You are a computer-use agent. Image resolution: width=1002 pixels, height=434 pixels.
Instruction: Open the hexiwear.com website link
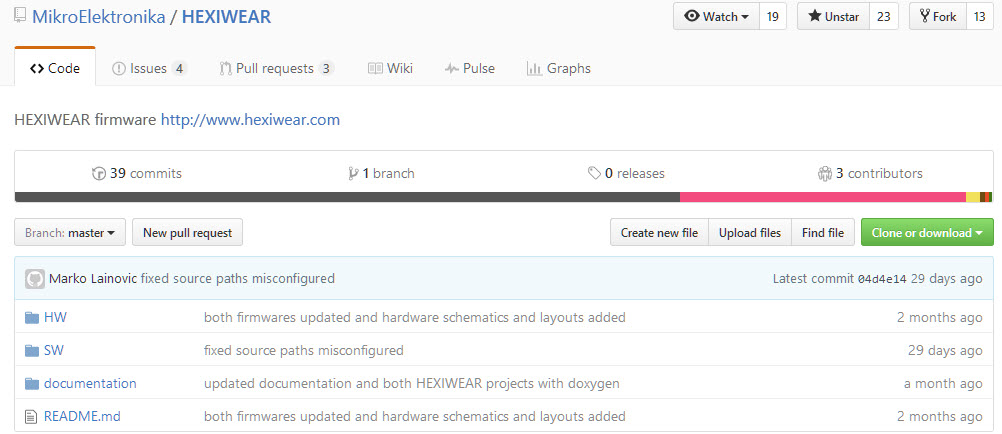click(250, 120)
